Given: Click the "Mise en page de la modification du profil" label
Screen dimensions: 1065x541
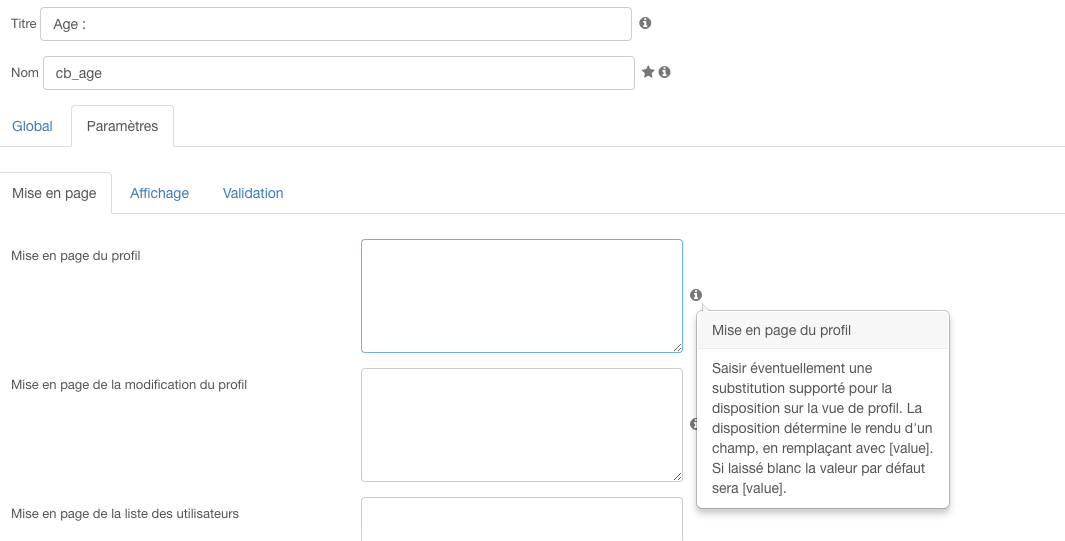Looking at the screenshot, I should [x=129, y=384].
